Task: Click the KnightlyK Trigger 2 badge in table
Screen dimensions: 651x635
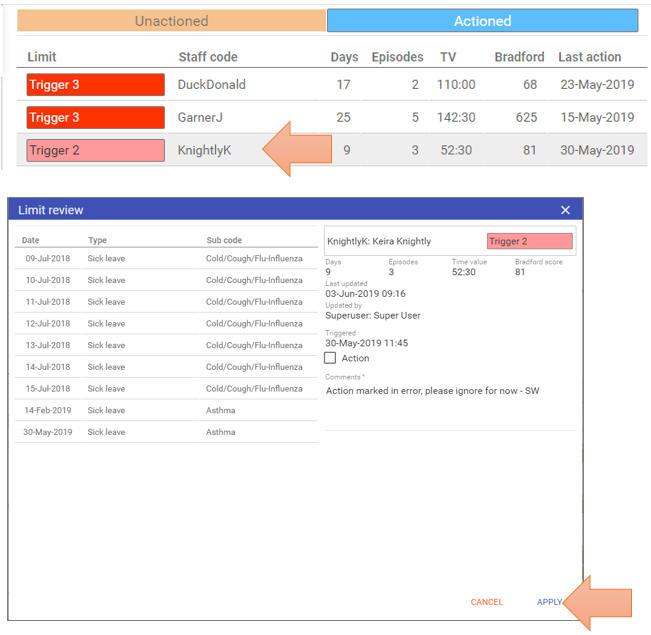Action: tap(96, 151)
